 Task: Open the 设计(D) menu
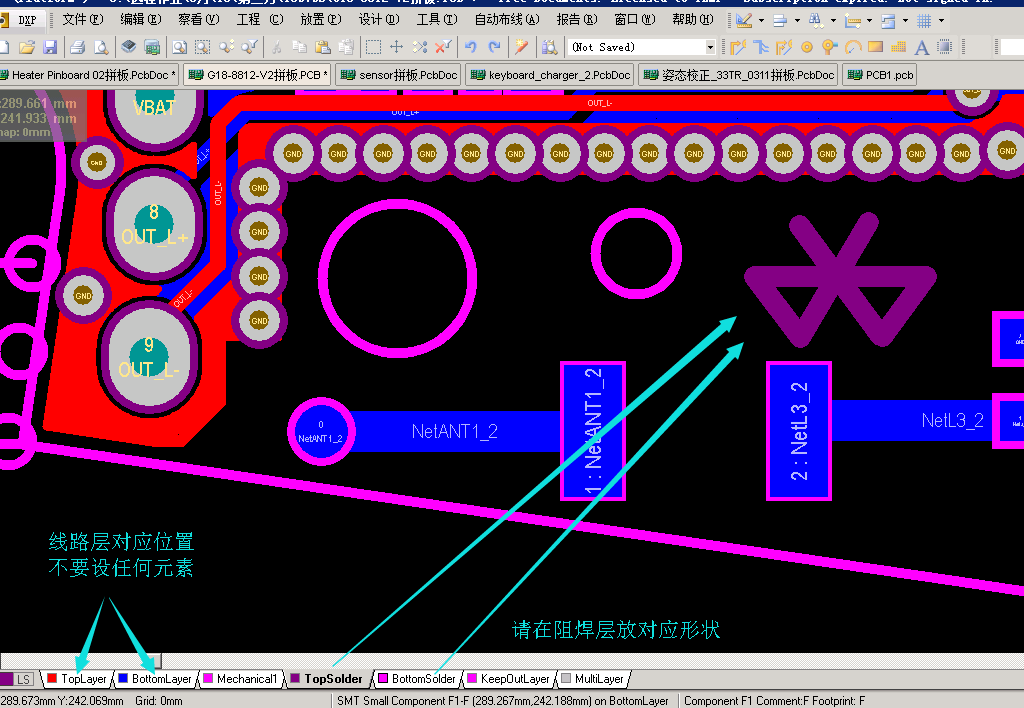[x=378, y=20]
